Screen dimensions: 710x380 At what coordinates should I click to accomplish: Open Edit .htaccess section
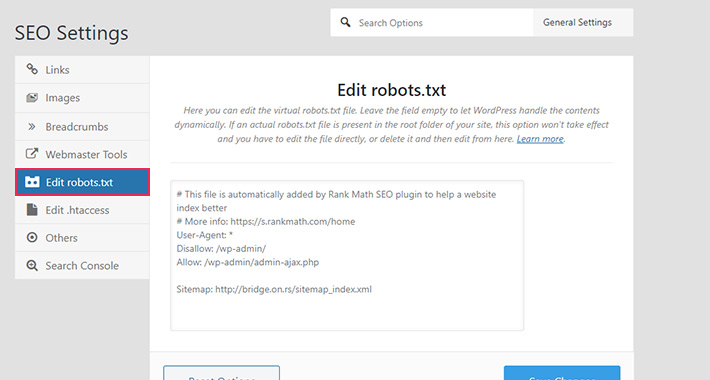click(x=82, y=210)
